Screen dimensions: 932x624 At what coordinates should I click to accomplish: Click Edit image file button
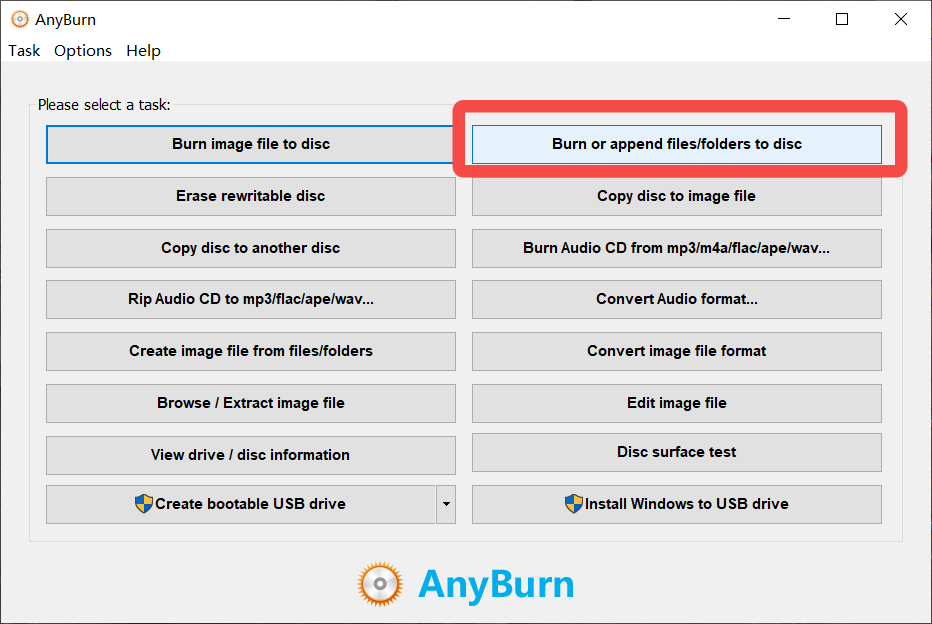676,403
